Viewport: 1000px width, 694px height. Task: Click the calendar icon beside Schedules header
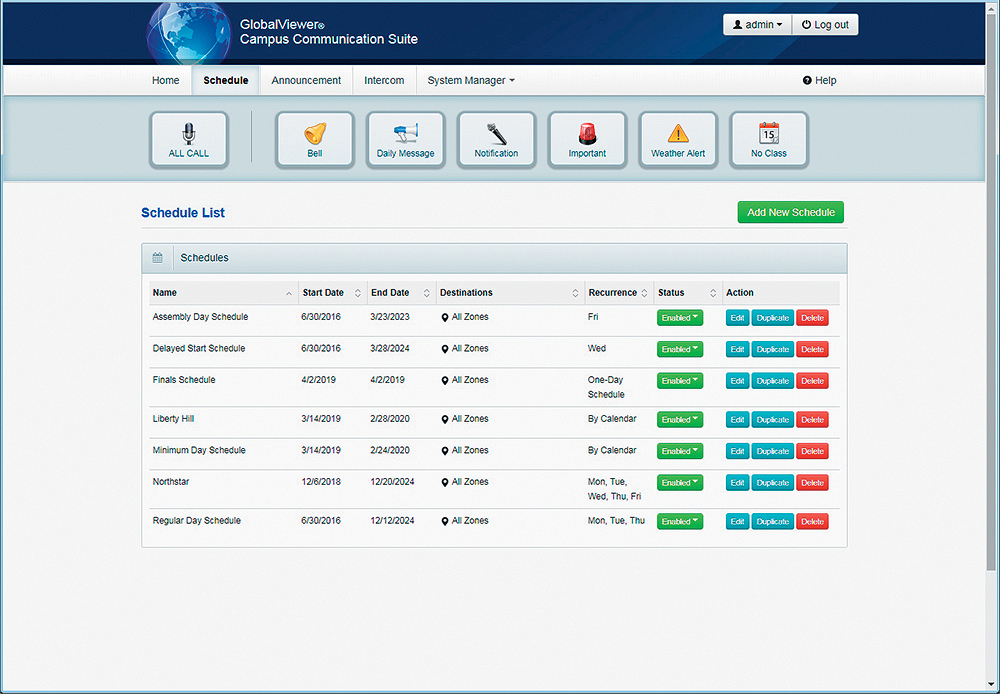157,257
